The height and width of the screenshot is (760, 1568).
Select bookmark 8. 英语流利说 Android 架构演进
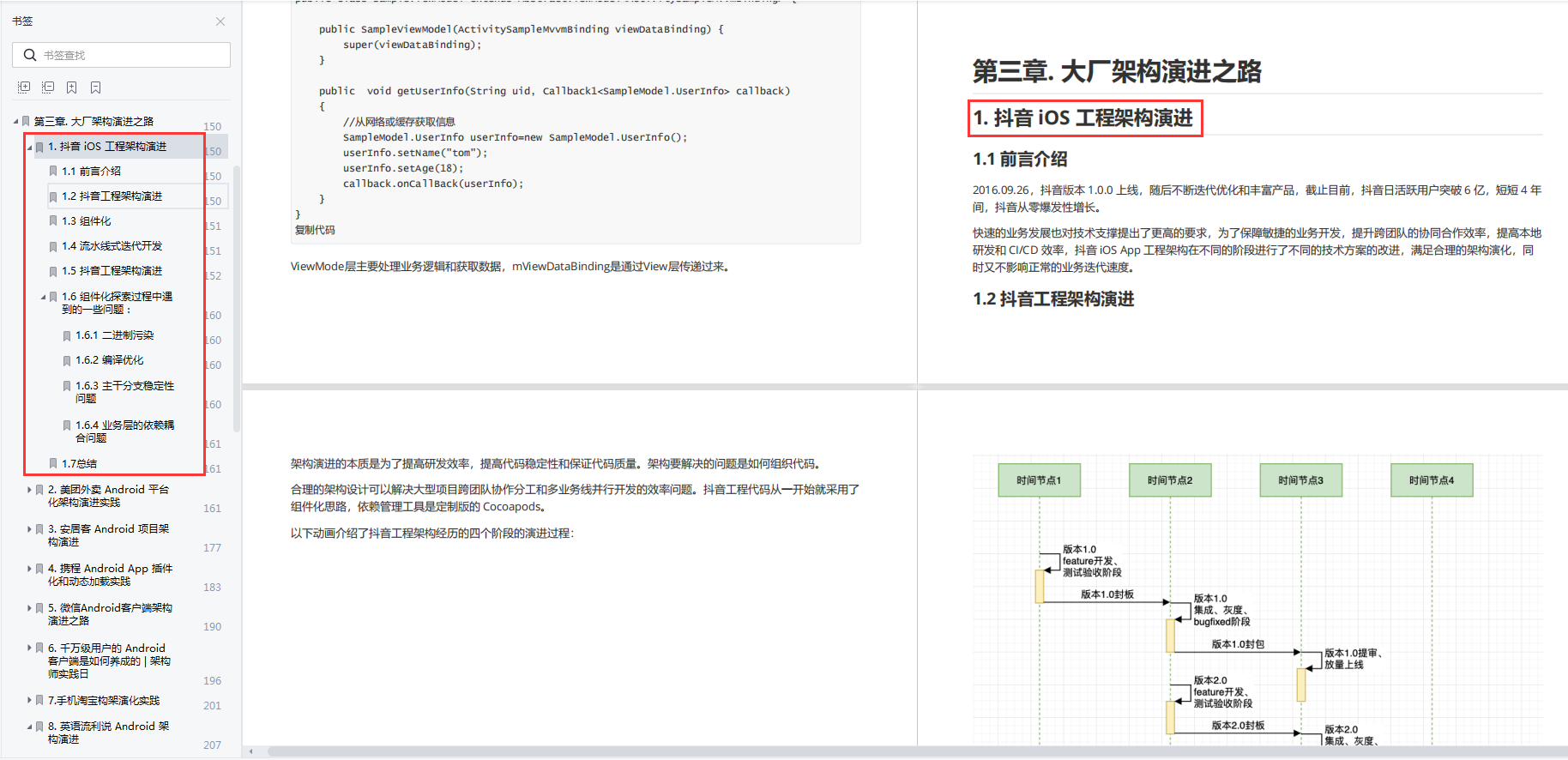pos(108,733)
